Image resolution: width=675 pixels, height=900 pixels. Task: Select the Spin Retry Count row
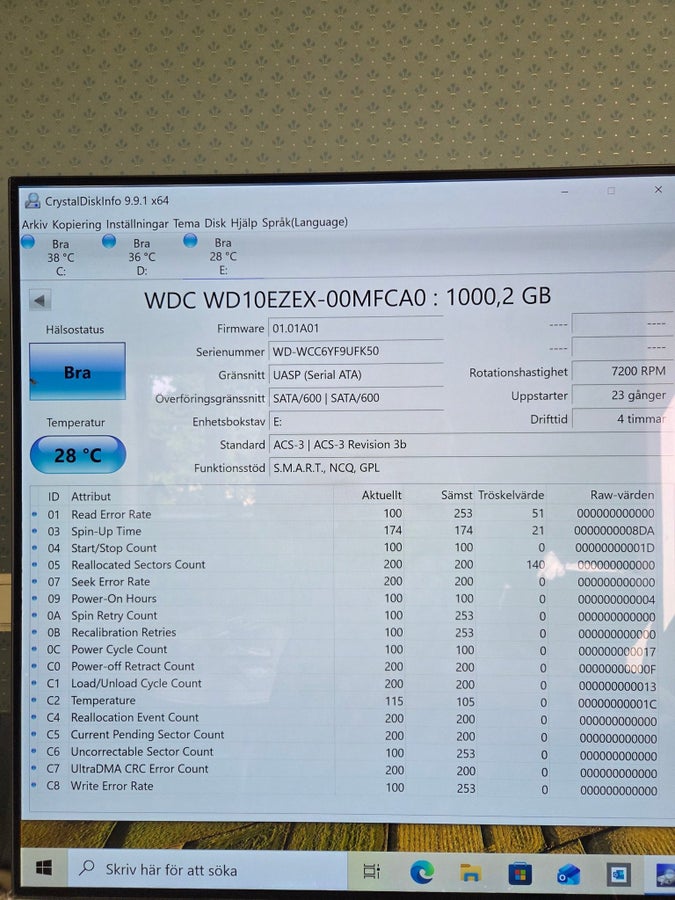343,616
